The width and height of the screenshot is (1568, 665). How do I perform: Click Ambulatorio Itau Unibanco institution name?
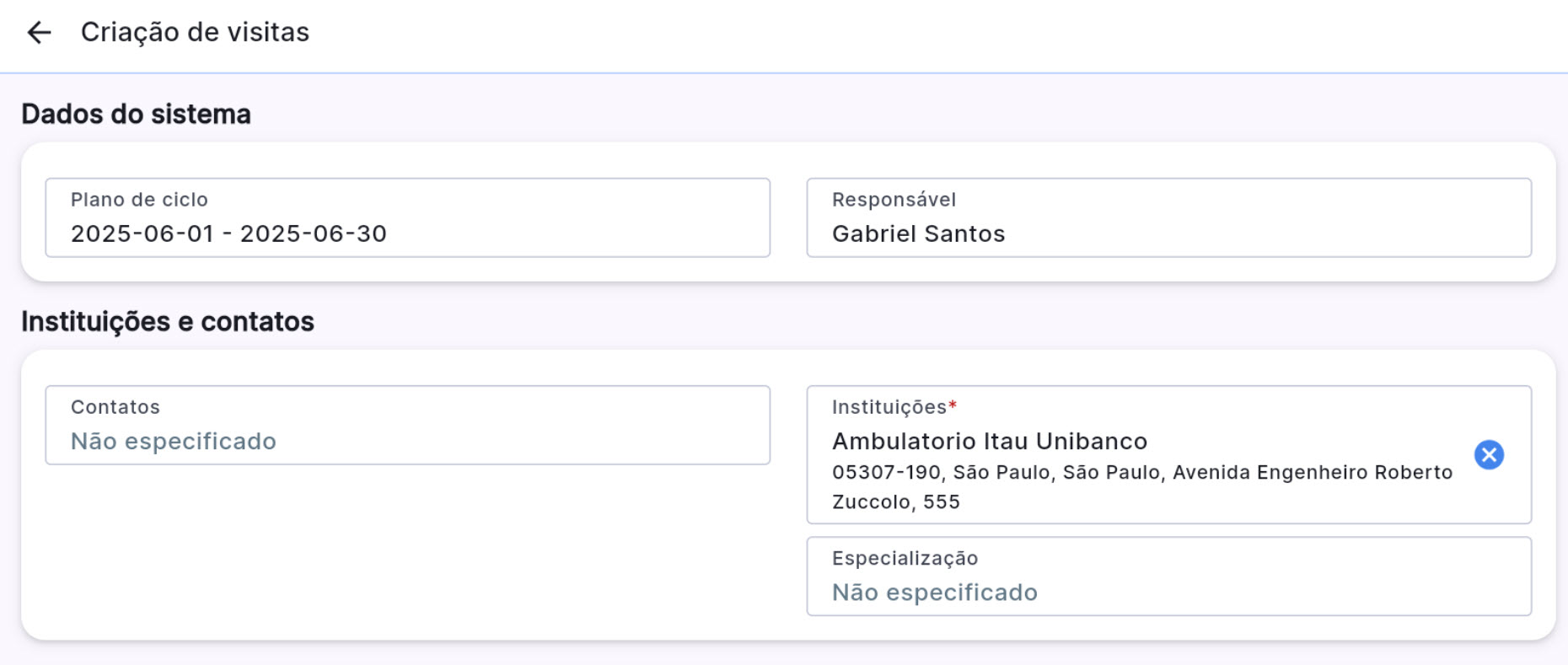(x=990, y=440)
